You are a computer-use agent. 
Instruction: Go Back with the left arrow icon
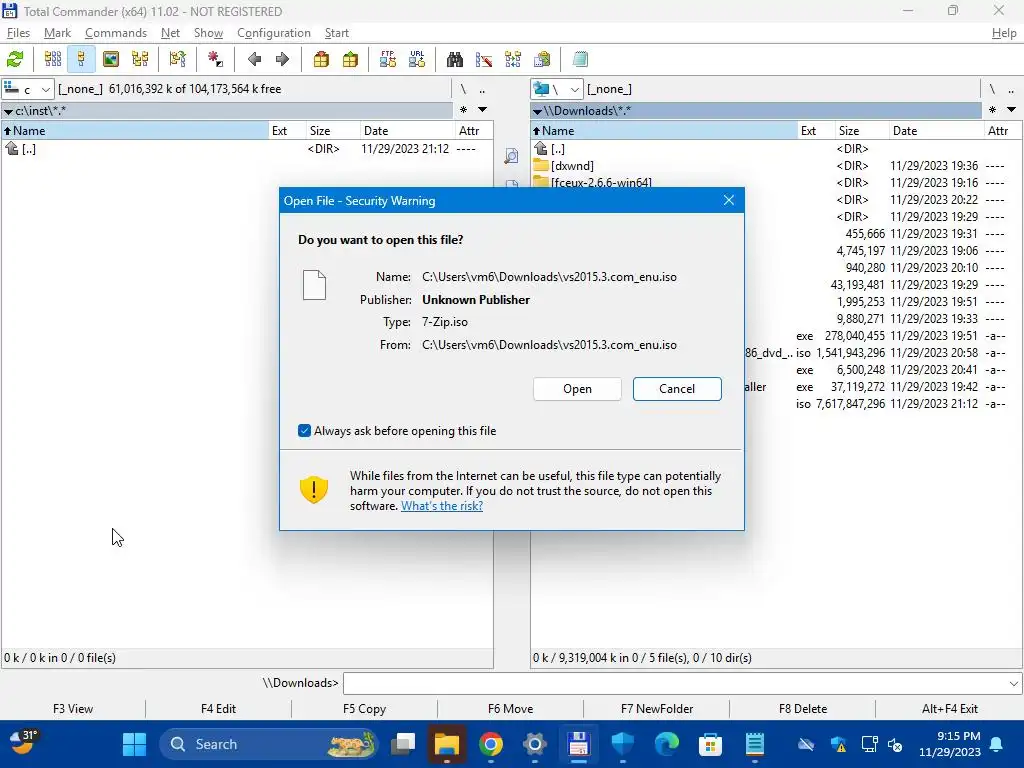click(254, 59)
